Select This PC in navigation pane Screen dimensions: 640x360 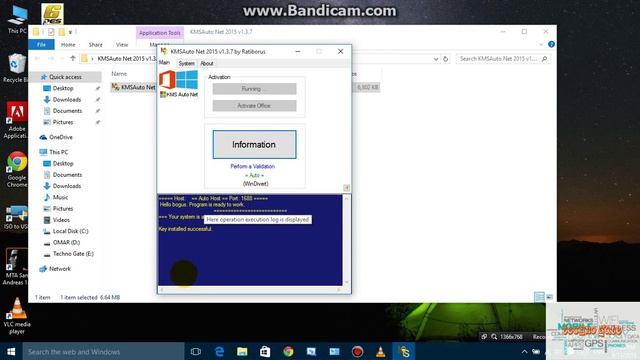pos(58,152)
